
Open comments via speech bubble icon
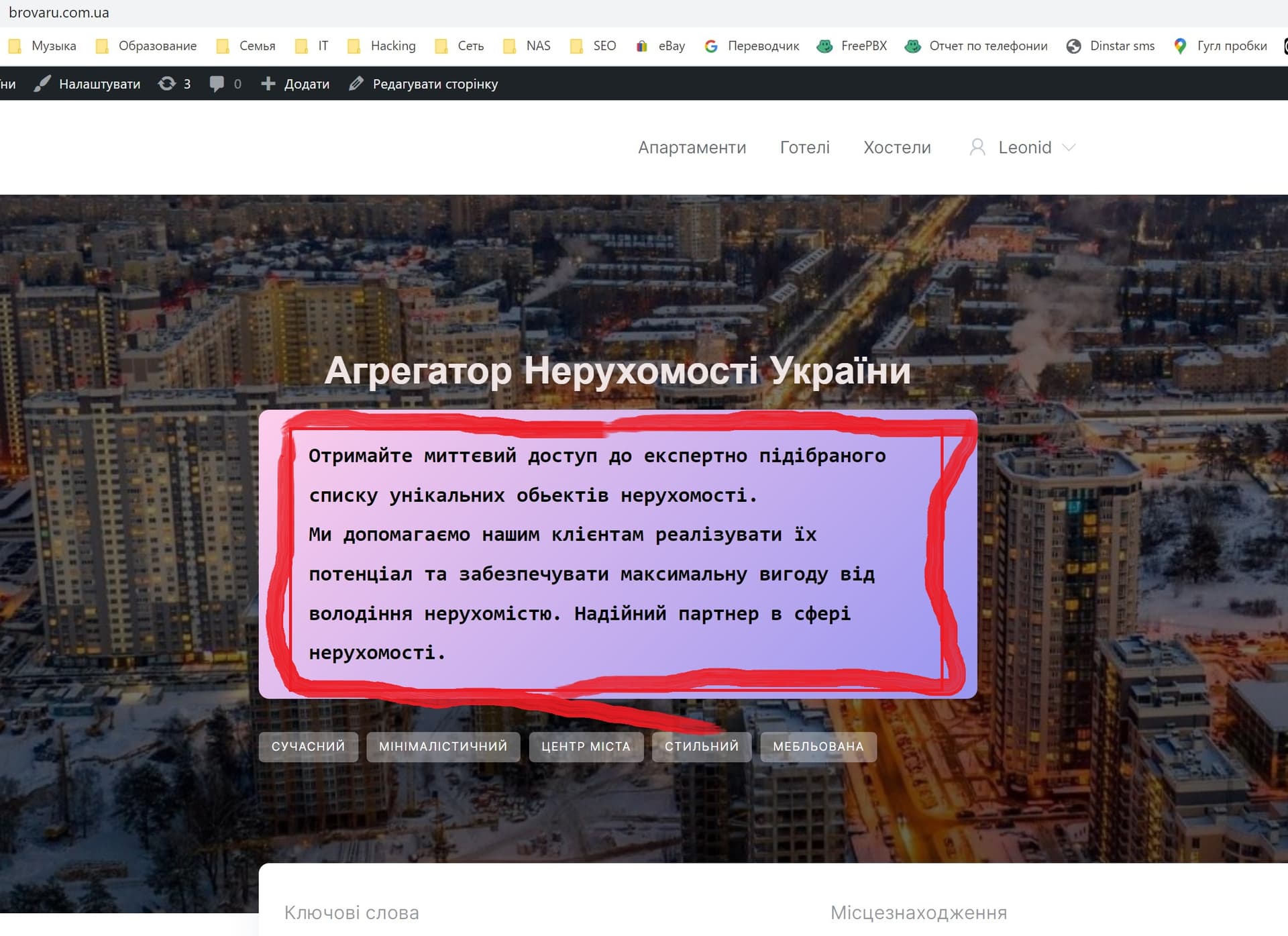tap(217, 84)
